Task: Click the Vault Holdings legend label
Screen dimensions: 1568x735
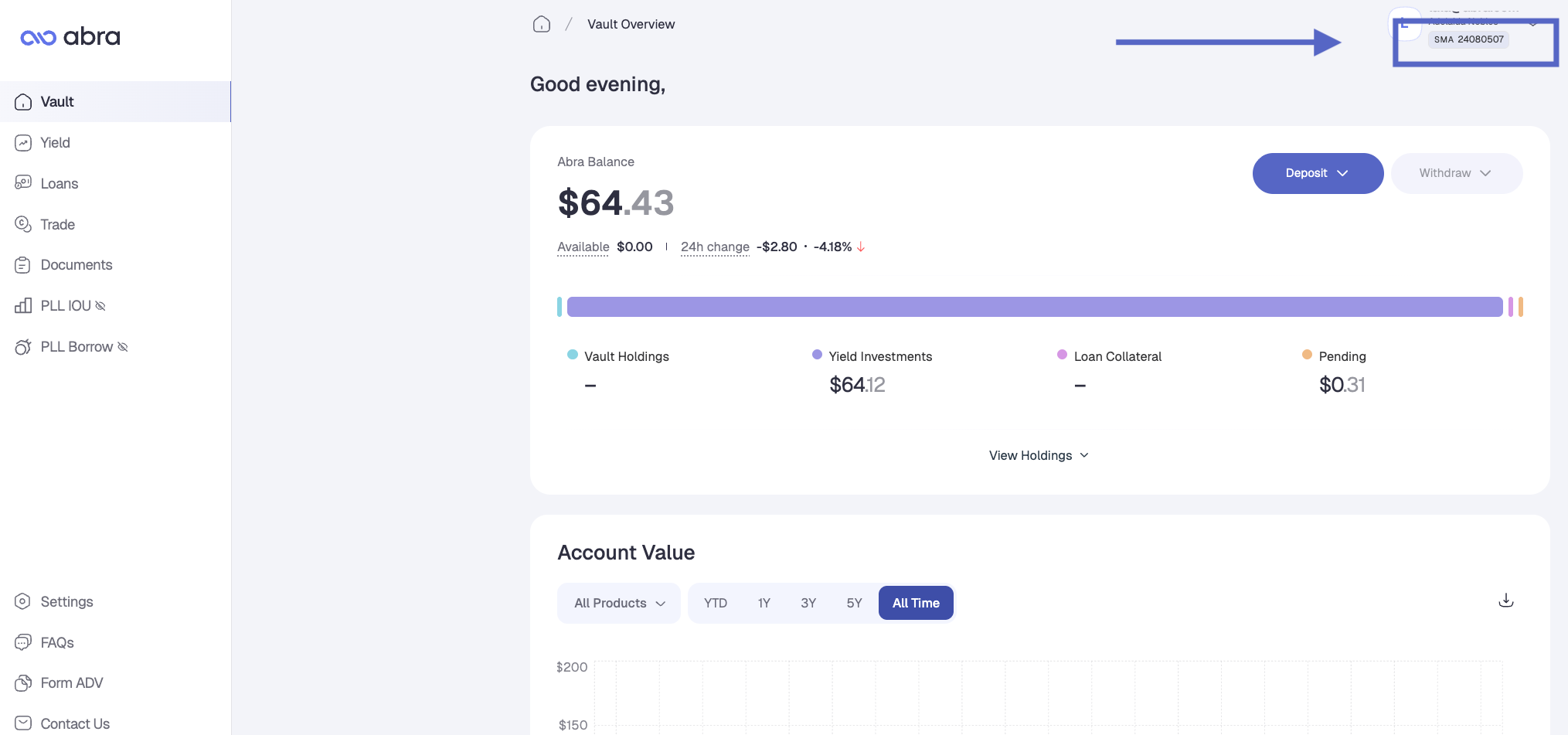Action: (x=627, y=356)
